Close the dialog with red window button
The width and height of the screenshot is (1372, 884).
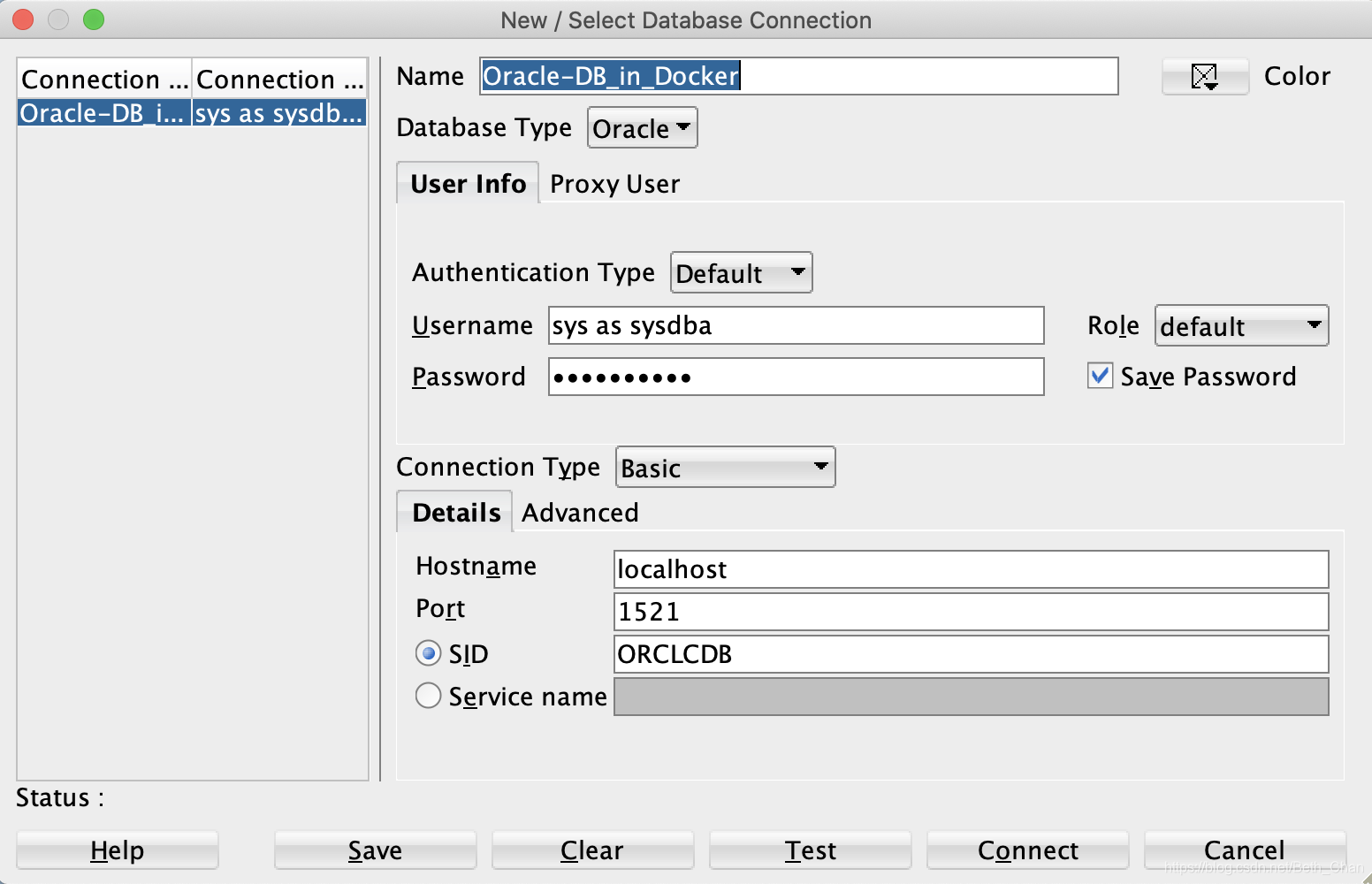pos(23,19)
